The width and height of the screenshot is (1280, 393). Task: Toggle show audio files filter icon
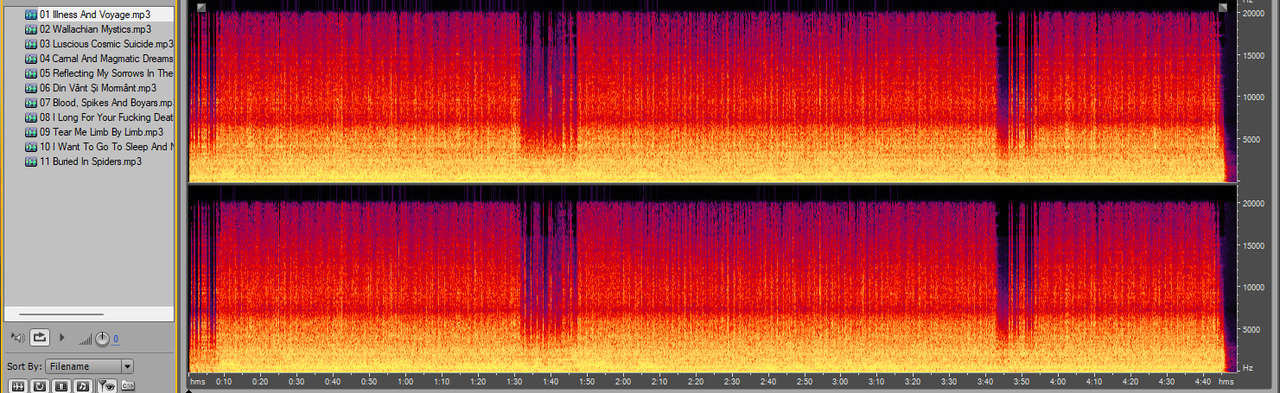pos(17,386)
